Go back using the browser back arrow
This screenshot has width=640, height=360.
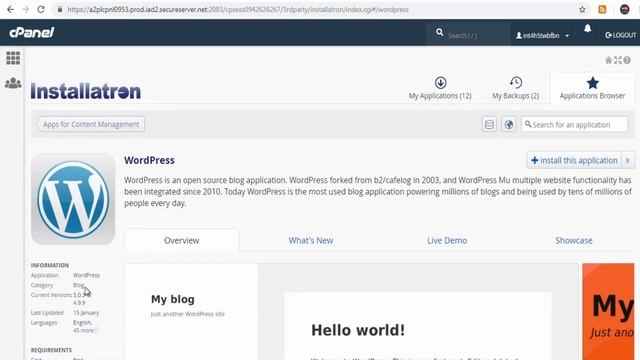coord(10,9)
